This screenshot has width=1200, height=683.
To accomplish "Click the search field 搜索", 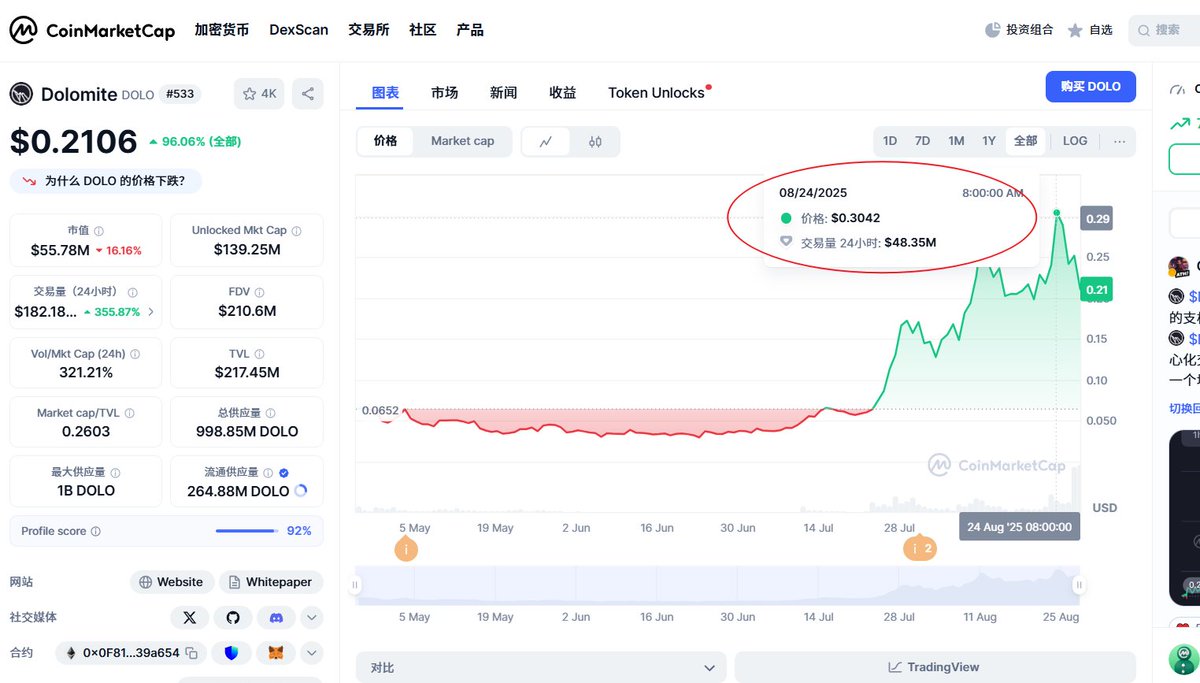I will click(1165, 30).
